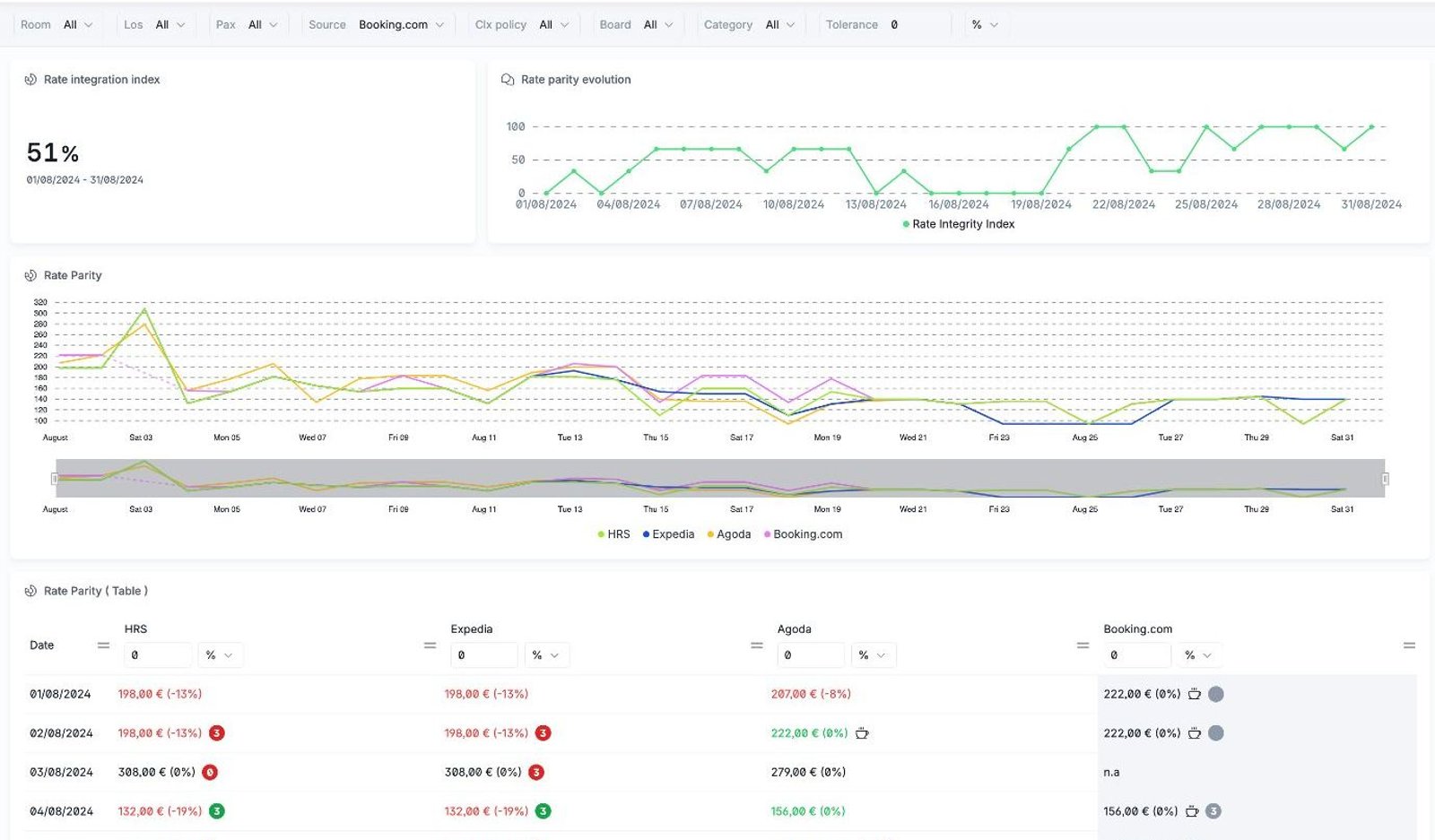The height and width of the screenshot is (840, 1435).
Task: Click Agoda rate 207,00 € (-8%)
Action: coord(812,694)
